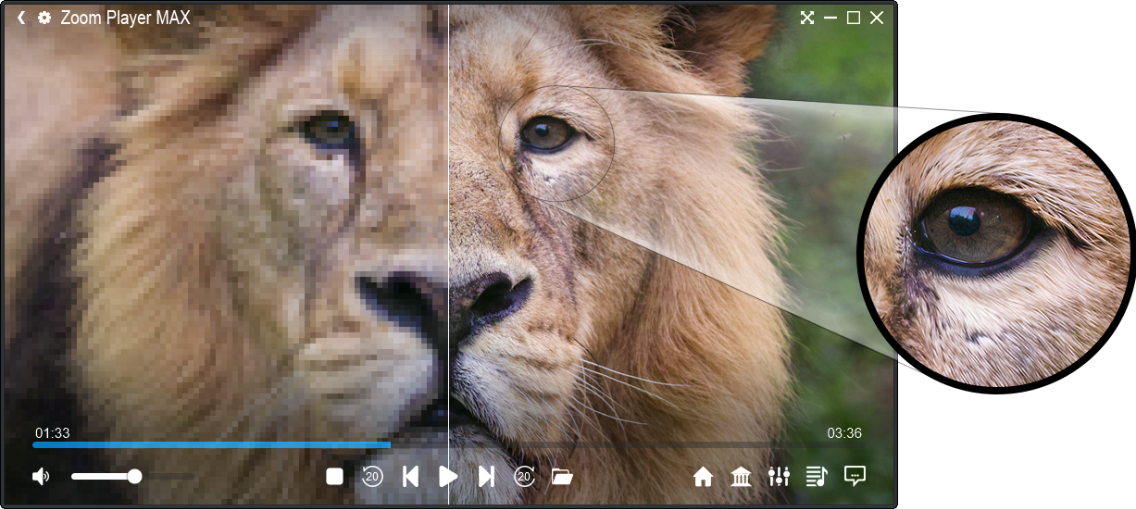Show the playlist editor icon

click(816, 476)
